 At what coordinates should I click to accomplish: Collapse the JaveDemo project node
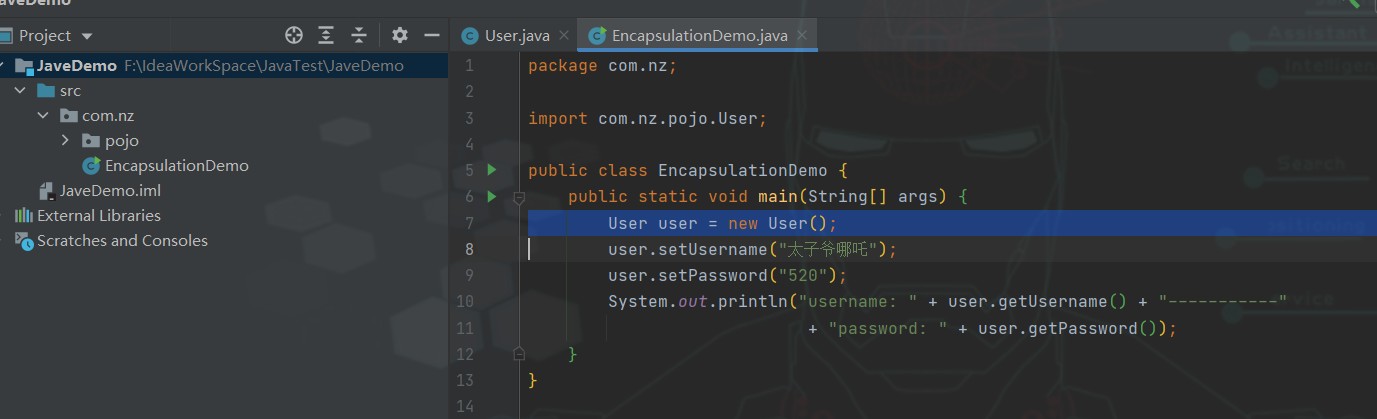(4, 66)
